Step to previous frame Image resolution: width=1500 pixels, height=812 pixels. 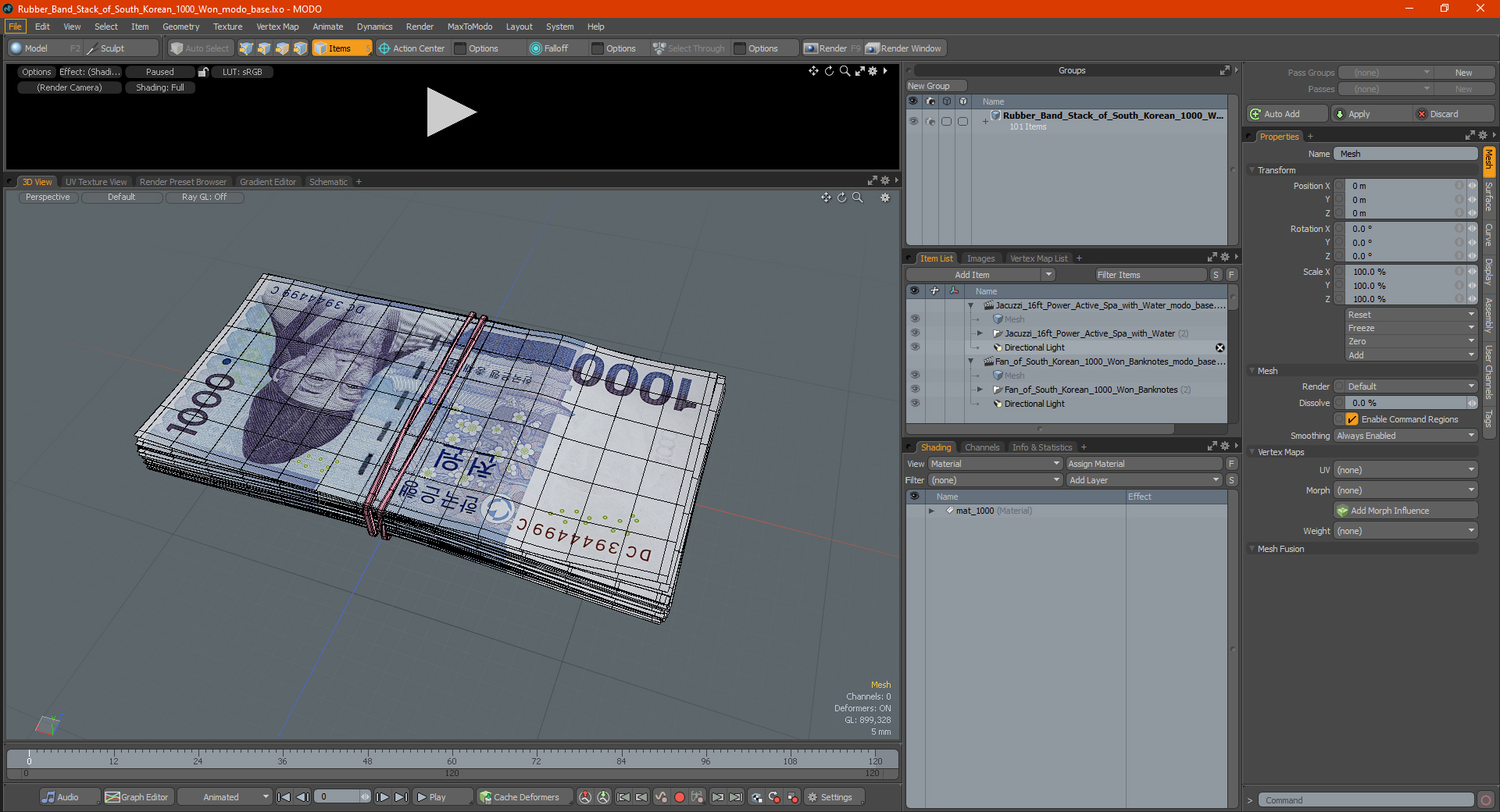pos(302,797)
